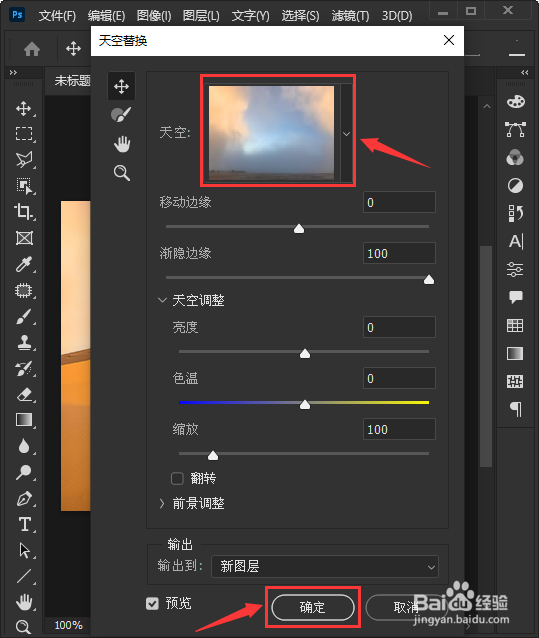Choose Hand tool in sky dialog
This screenshot has width=539, height=638.
(121, 144)
